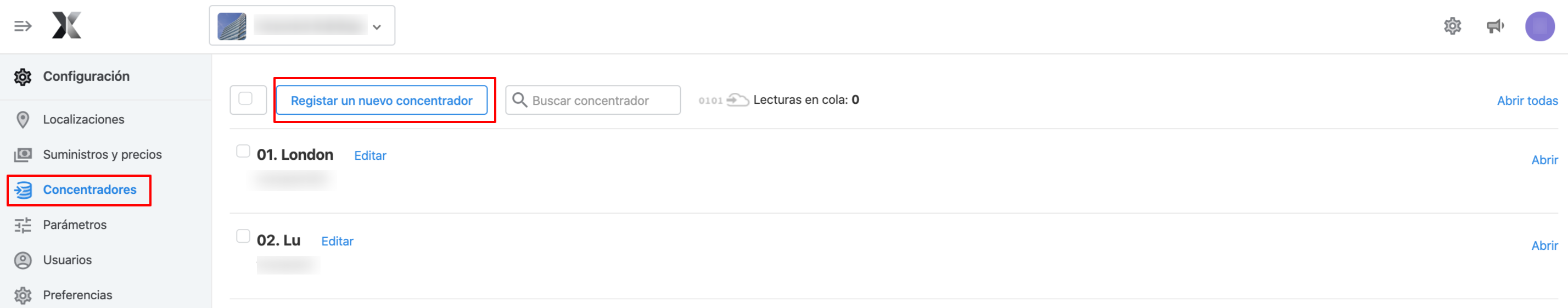Image resolution: width=1568 pixels, height=308 pixels.
Task: Click the Abrir todas link
Action: click(1527, 101)
